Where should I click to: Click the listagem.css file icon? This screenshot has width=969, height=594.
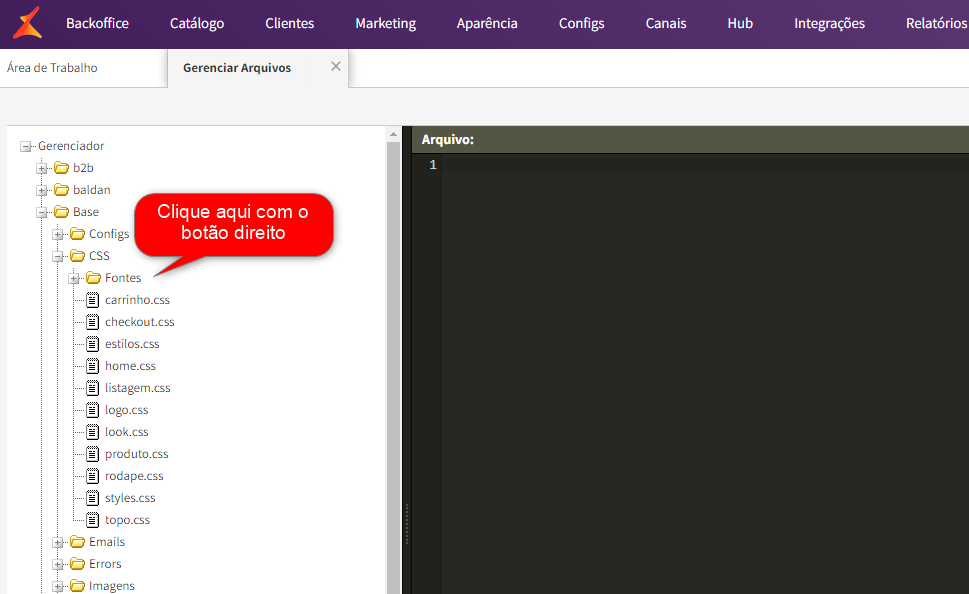[x=93, y=388]
